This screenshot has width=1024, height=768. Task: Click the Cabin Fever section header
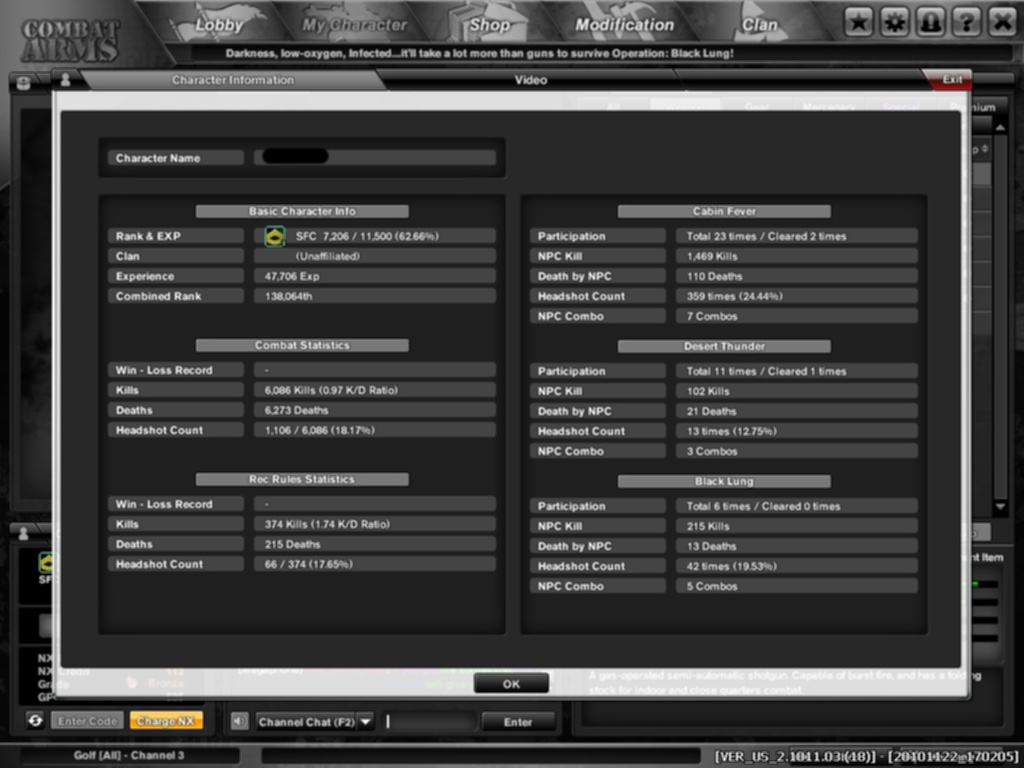724,211
